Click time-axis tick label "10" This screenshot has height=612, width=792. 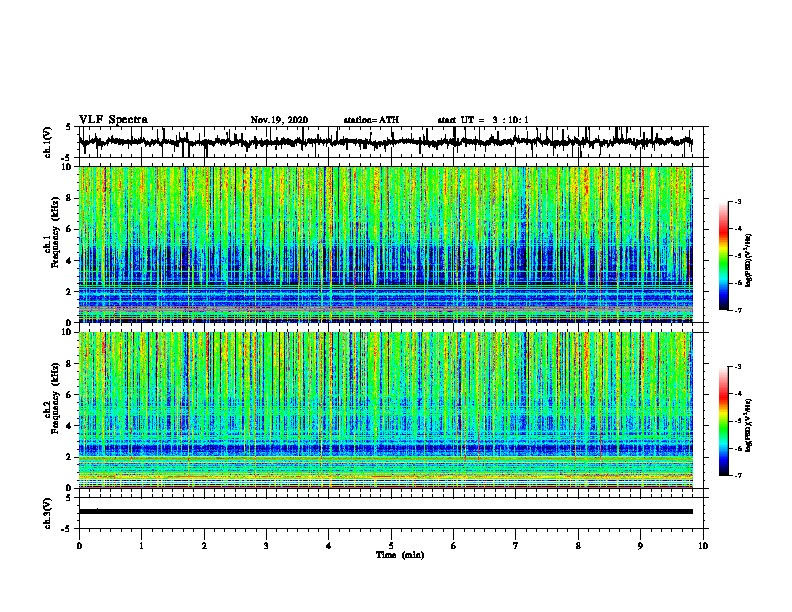[703, 546]
